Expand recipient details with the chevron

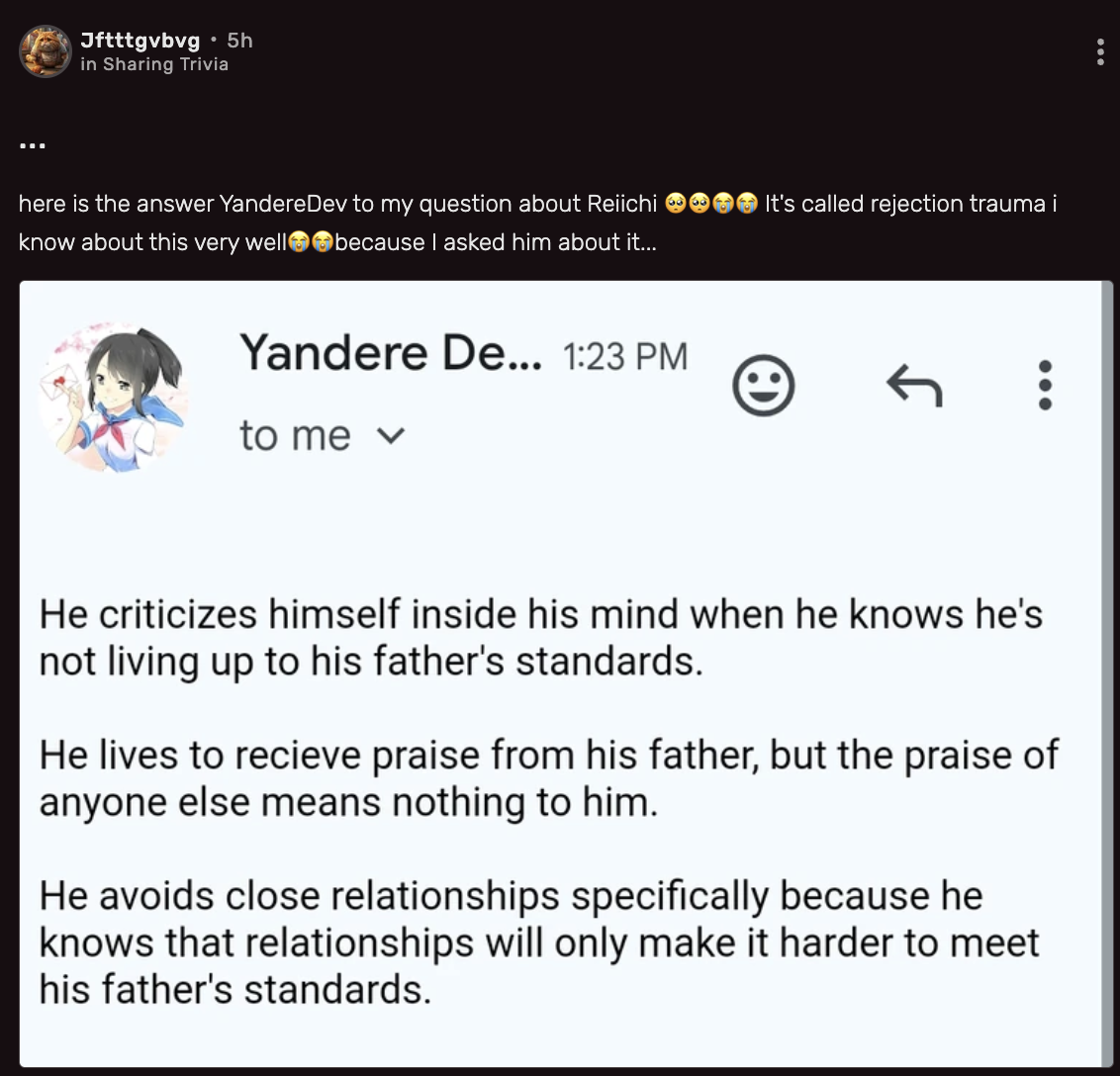[x=393, y=435]
